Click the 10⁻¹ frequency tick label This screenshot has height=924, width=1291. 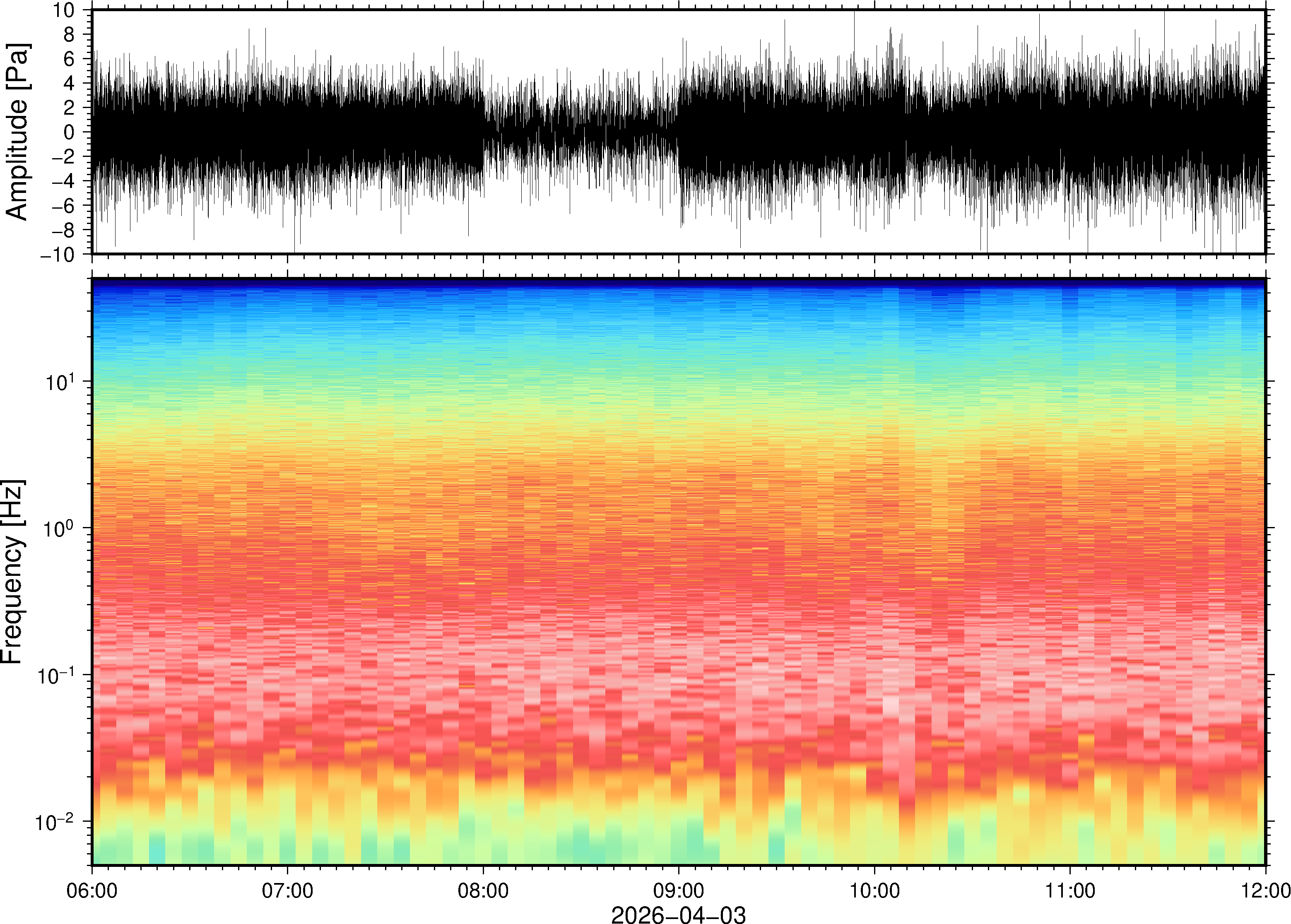pyautogui.click(x=55, y=676)
